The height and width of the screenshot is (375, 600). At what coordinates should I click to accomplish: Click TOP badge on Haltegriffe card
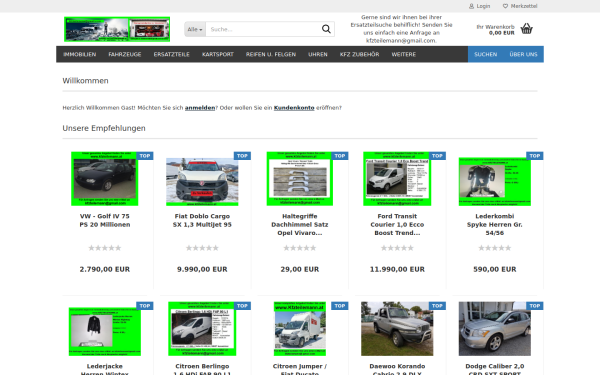[340, 156]
